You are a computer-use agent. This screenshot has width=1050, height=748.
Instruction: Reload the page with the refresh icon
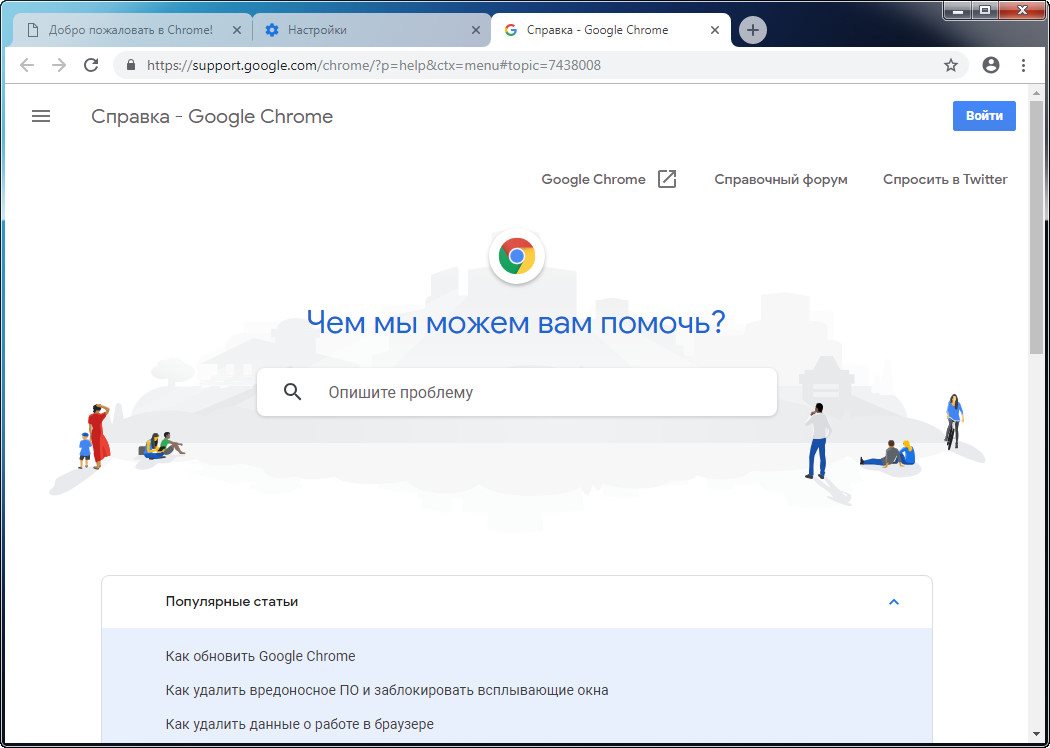(x=91, y=65)
